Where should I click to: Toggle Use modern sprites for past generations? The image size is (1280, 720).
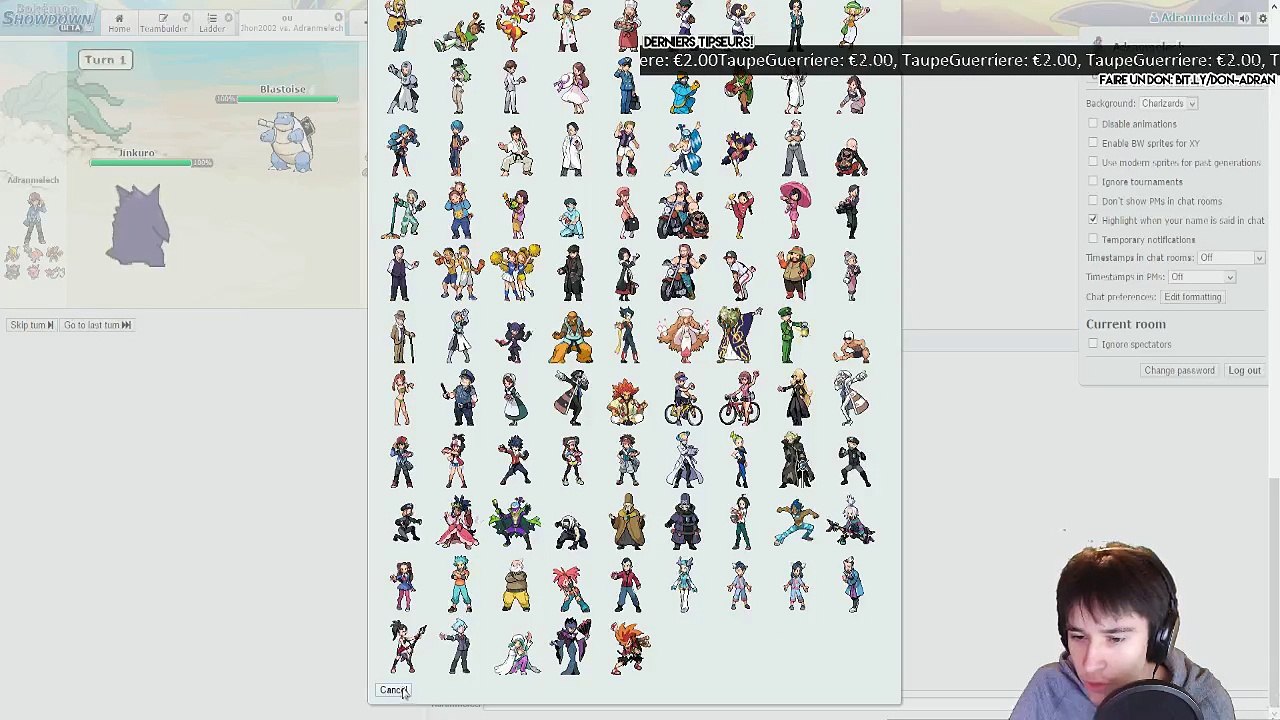pyautogui.click(x=1093, y=162)
